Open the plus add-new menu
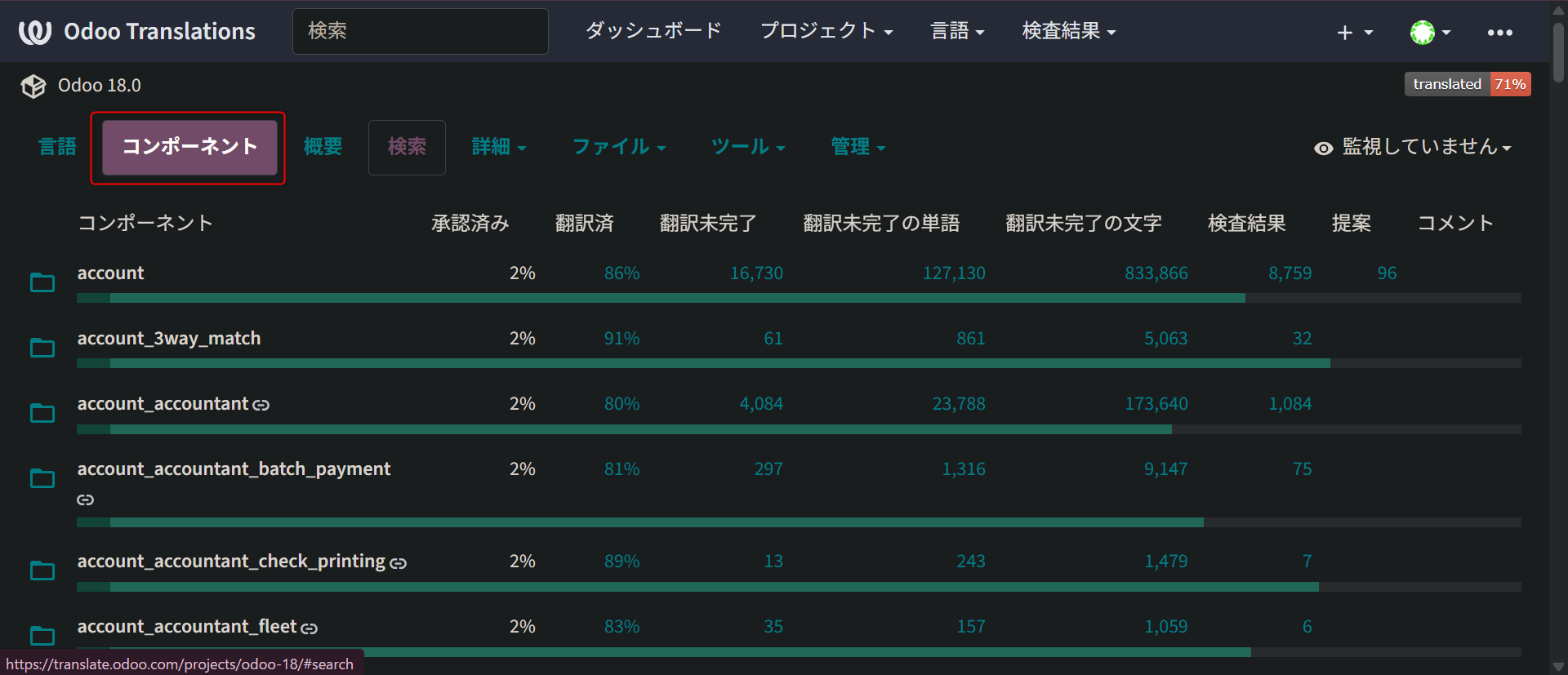 point(1354,33)
